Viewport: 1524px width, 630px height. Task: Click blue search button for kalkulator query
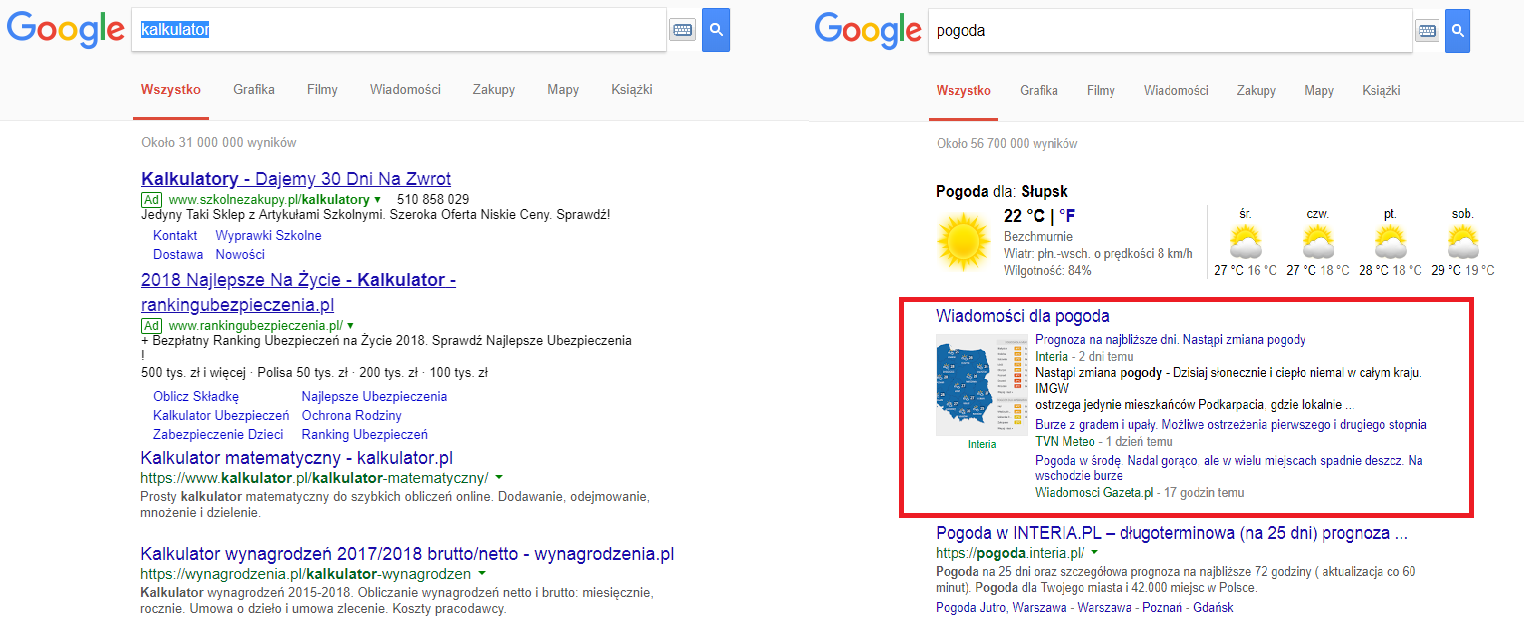(x=716, y=30)
